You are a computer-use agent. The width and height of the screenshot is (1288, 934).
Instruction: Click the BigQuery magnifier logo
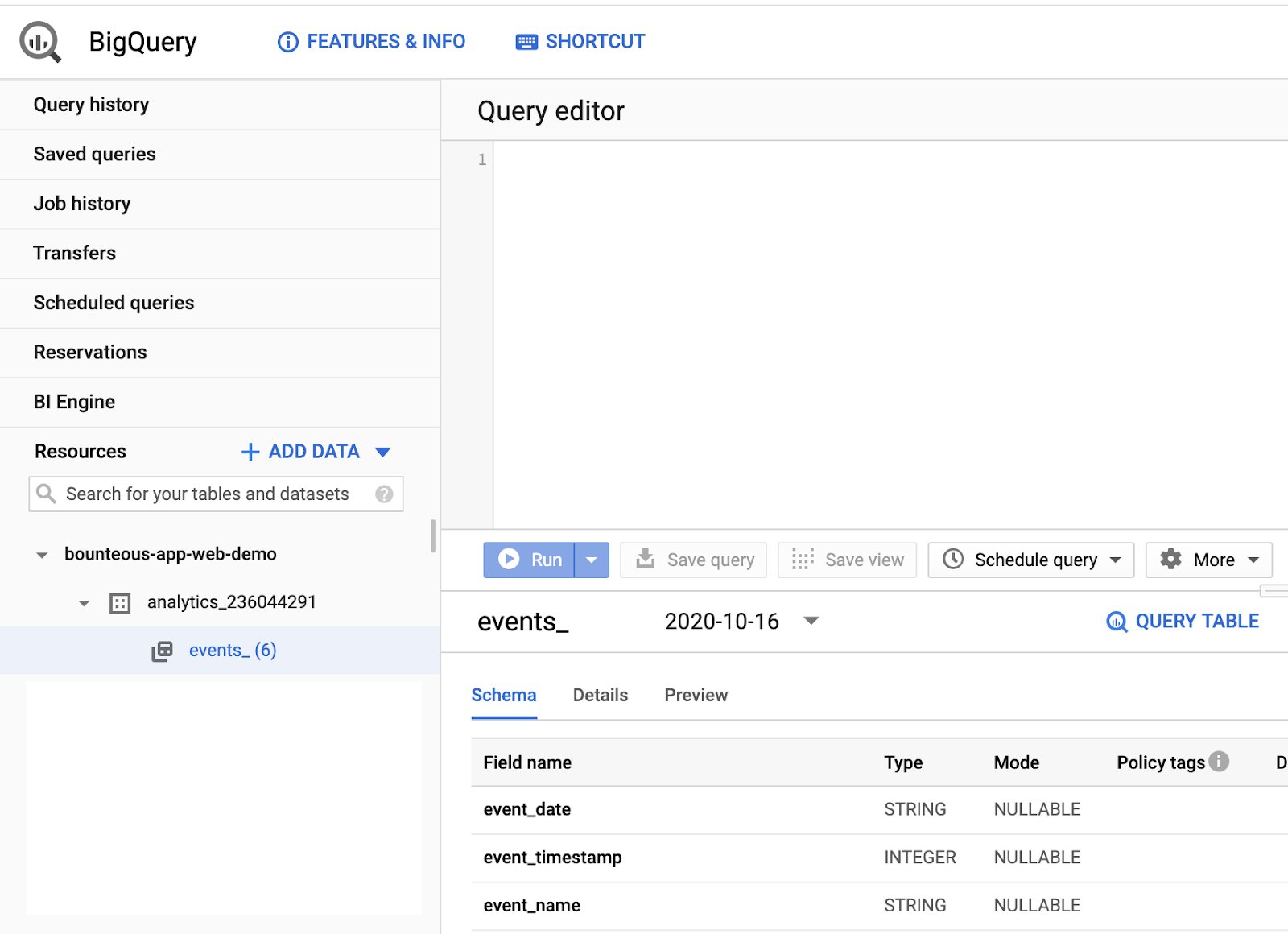click(40, 41)
